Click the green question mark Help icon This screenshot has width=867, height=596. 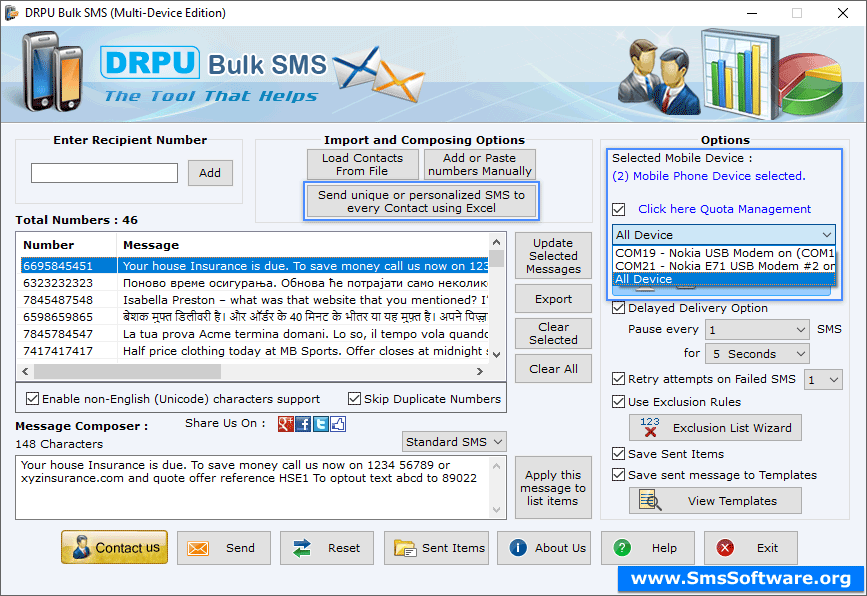[622, 548]
